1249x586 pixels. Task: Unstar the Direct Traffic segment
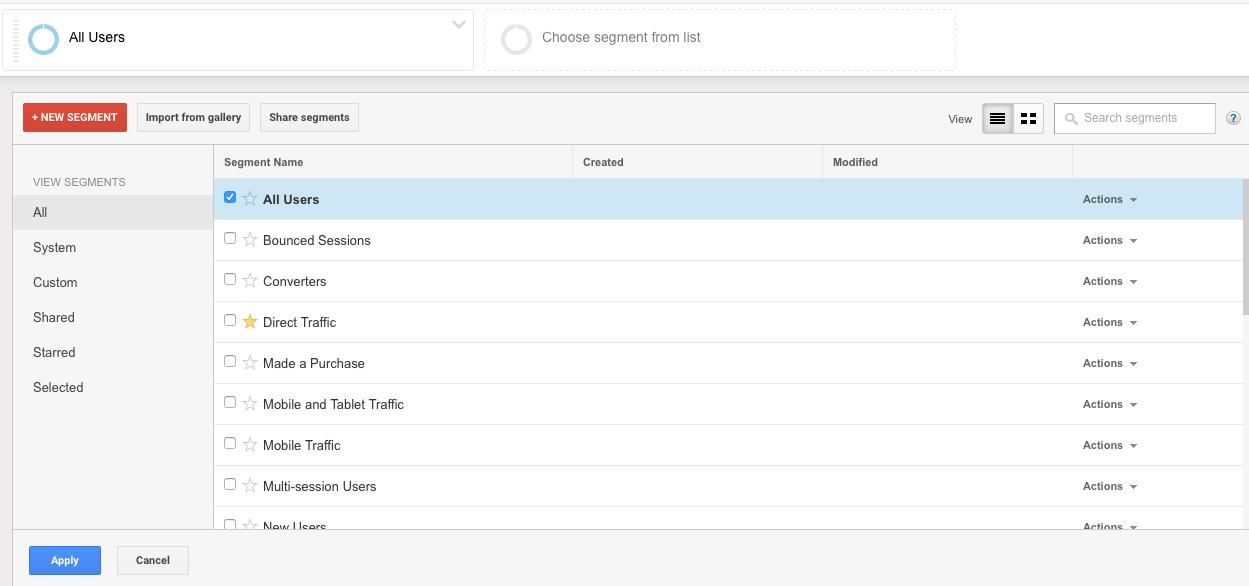(250, 322)
